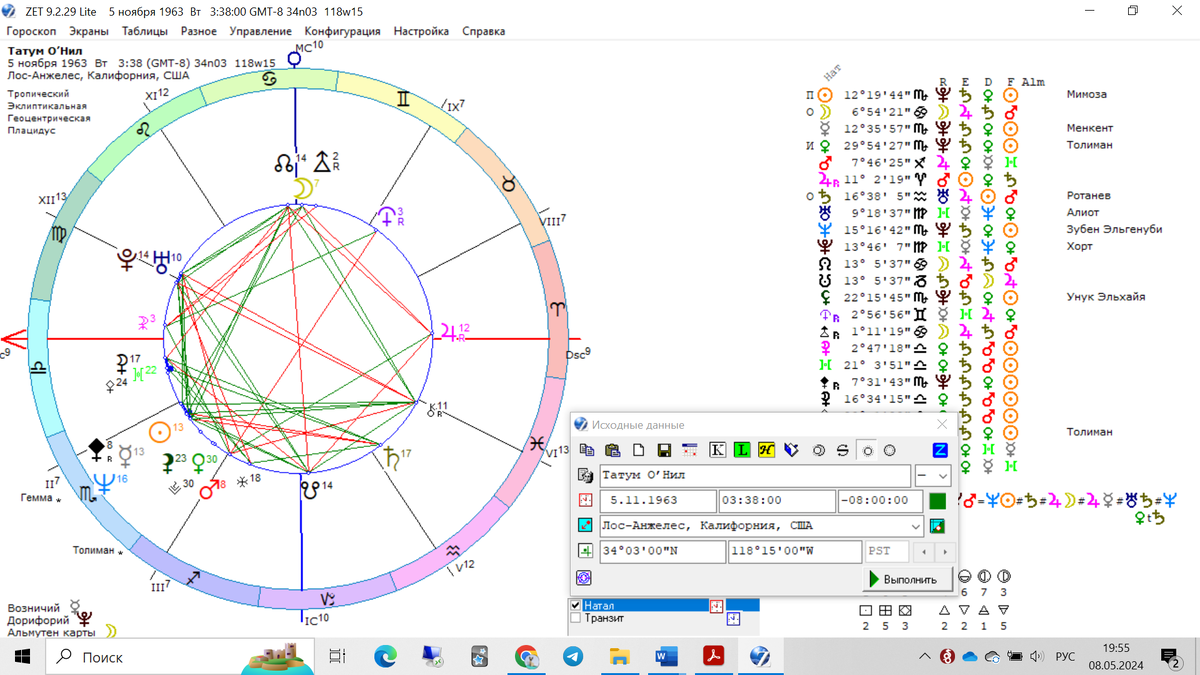This screenshot has height=675, width=1200.
Task: Open Google Chrome from the taskbar
Action: pos(527,656)
